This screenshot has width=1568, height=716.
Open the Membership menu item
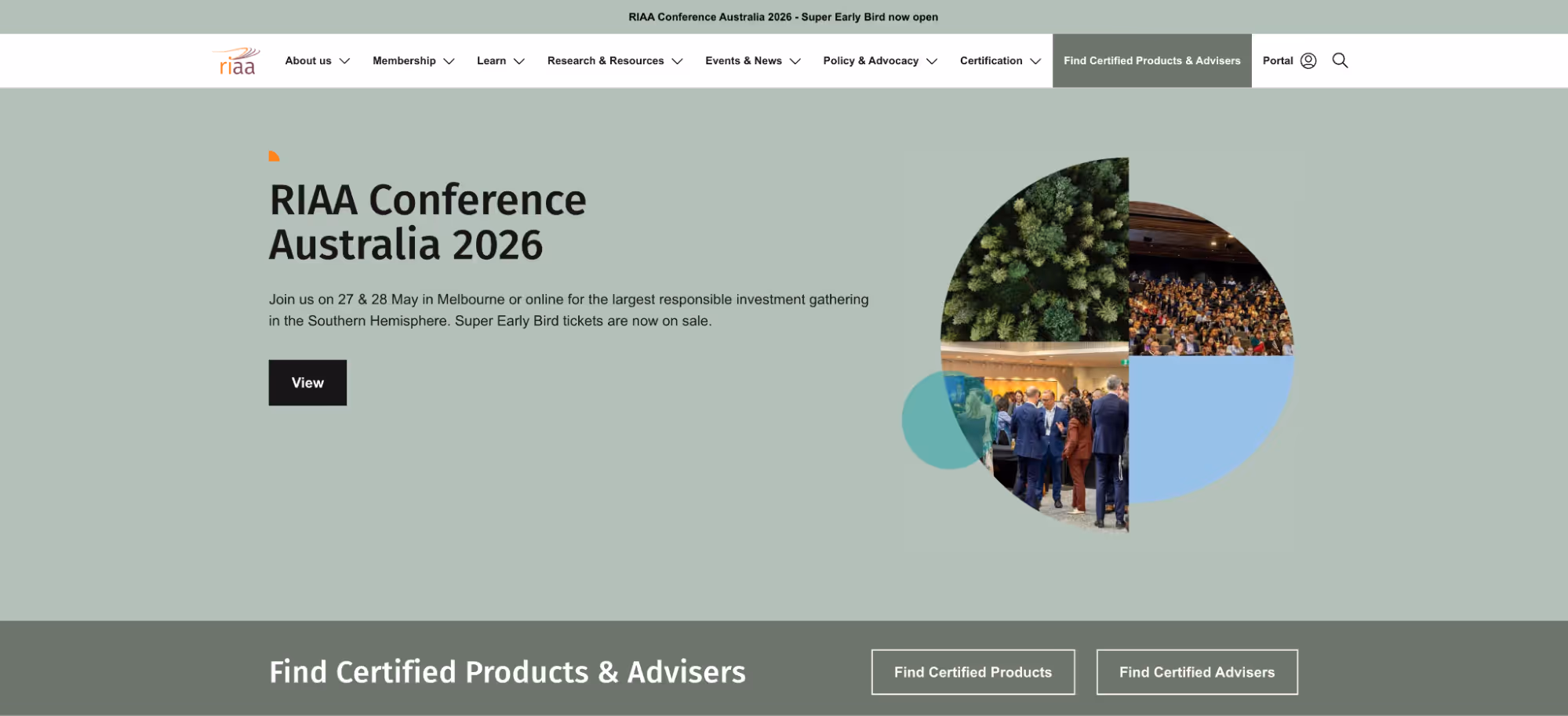click(x=404, y=60)
